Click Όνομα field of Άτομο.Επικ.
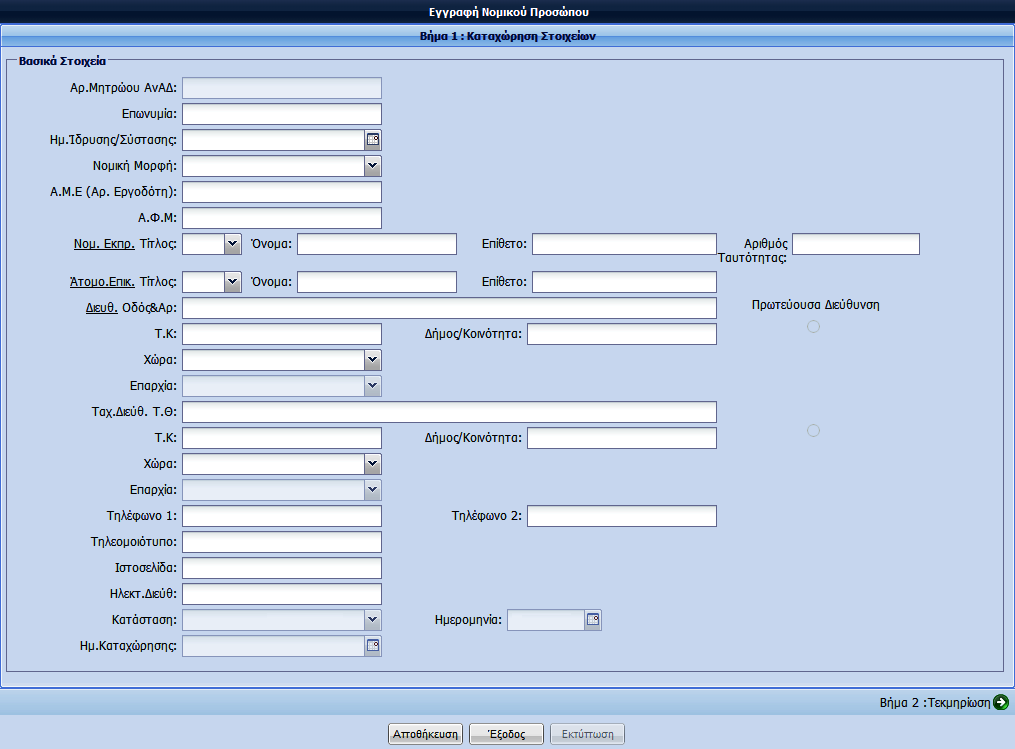 click(377, 282)
